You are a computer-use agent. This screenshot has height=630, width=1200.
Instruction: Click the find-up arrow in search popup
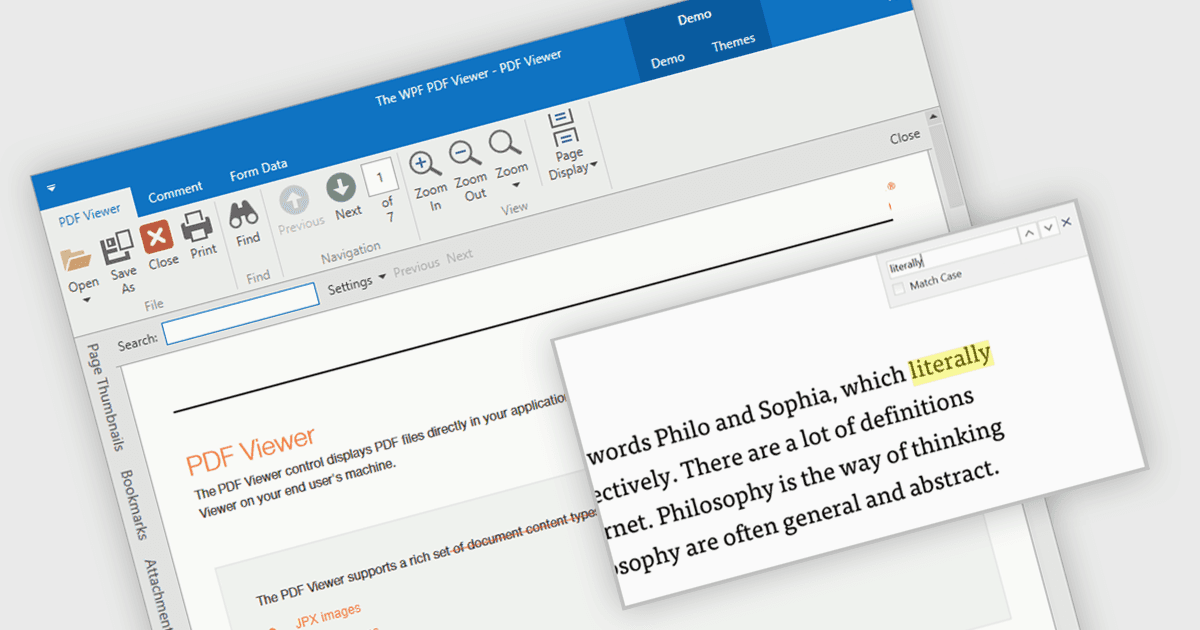click(x=1029, y=234)
